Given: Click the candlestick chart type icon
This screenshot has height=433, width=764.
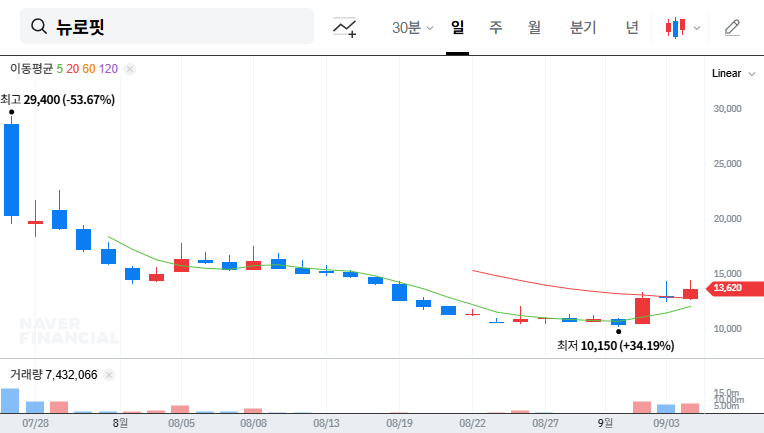Looking at the screenshot, I should [x=675, y=28].
